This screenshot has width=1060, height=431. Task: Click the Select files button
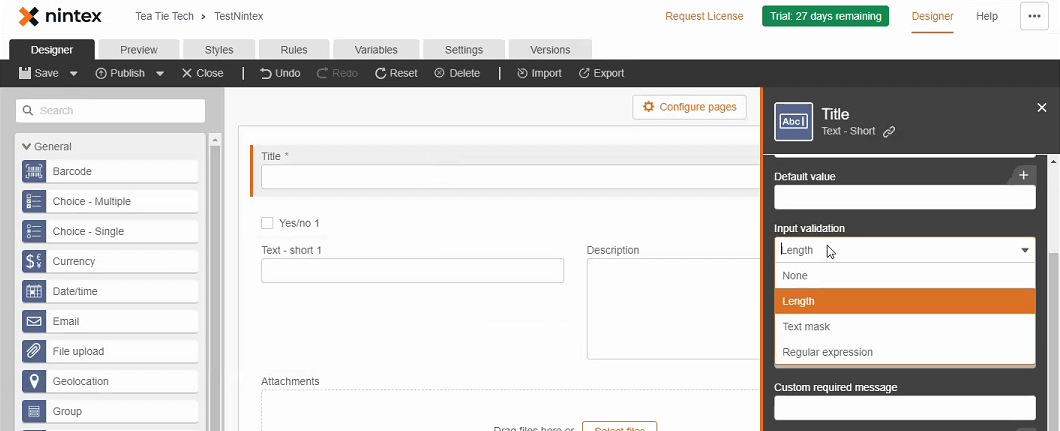[x=619, y=427]
